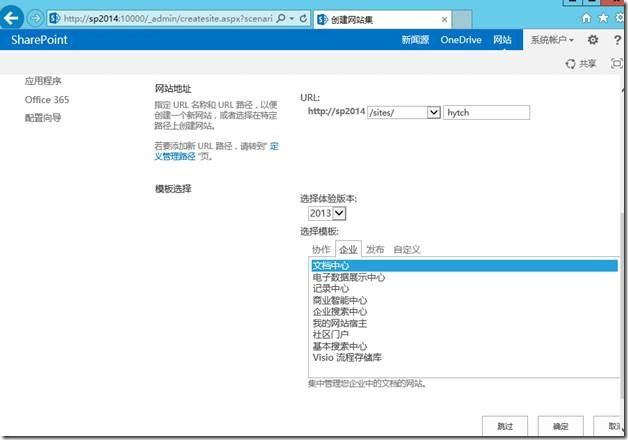Select 文档中心 template
The height and width of the screenshot is (440, 628).
(465, 265)
